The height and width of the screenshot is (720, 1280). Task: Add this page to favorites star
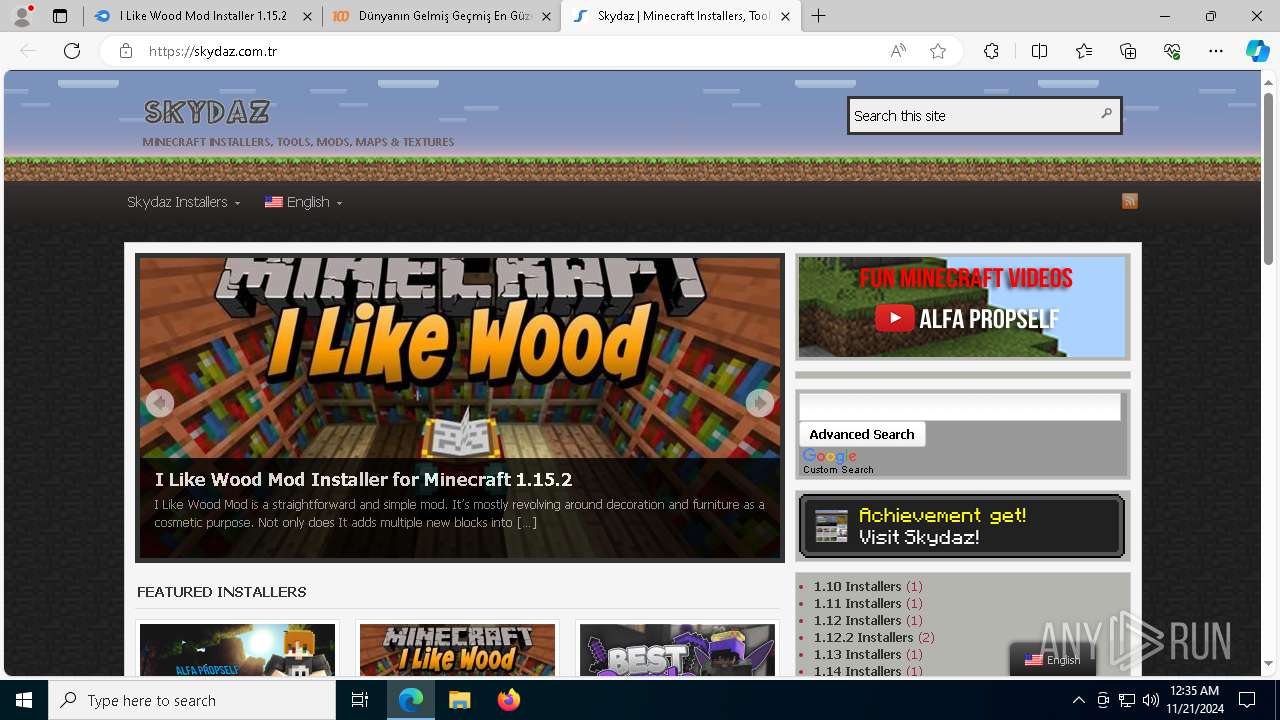[938, 51]
